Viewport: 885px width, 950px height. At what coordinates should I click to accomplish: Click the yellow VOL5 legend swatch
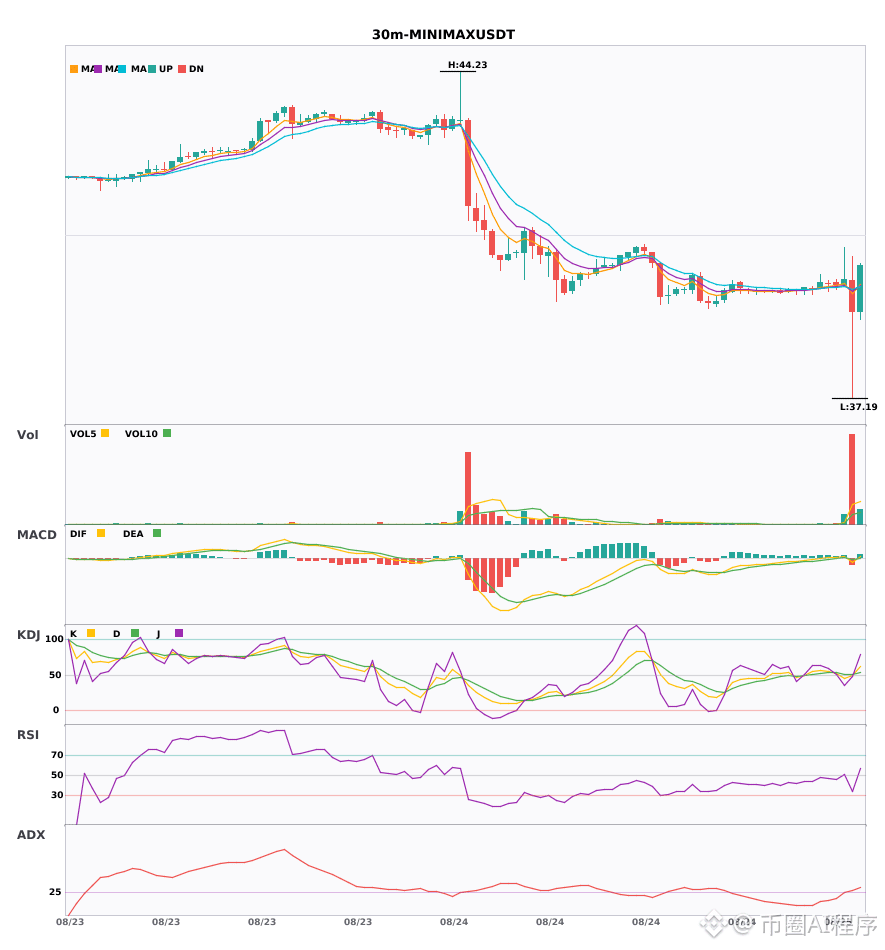105,433
